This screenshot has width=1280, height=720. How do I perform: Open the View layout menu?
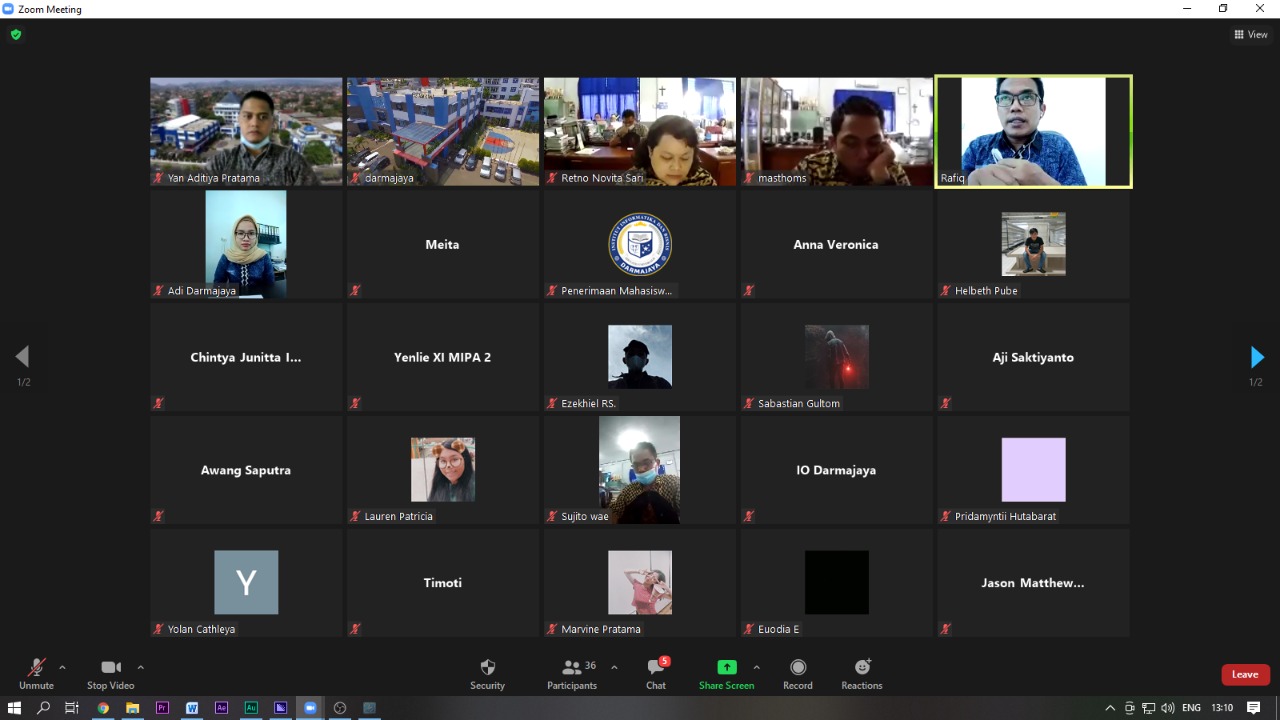[1251, 34]
